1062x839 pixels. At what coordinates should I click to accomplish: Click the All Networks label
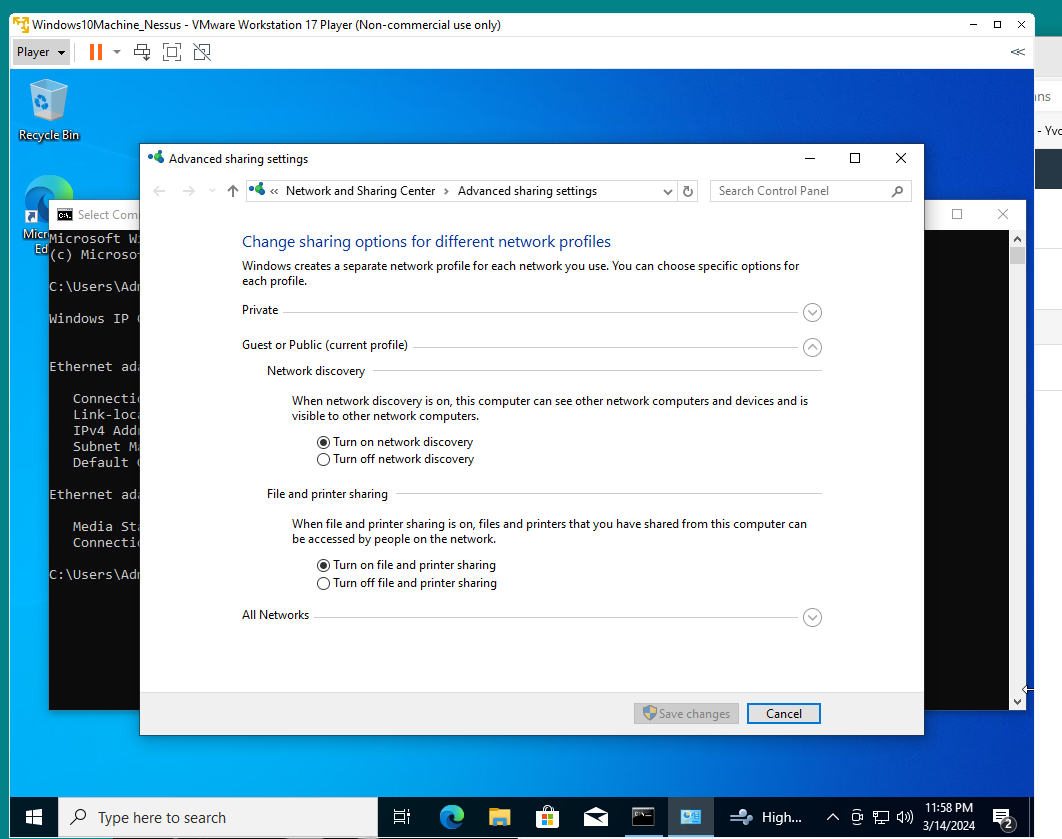(x=276, y=615)
